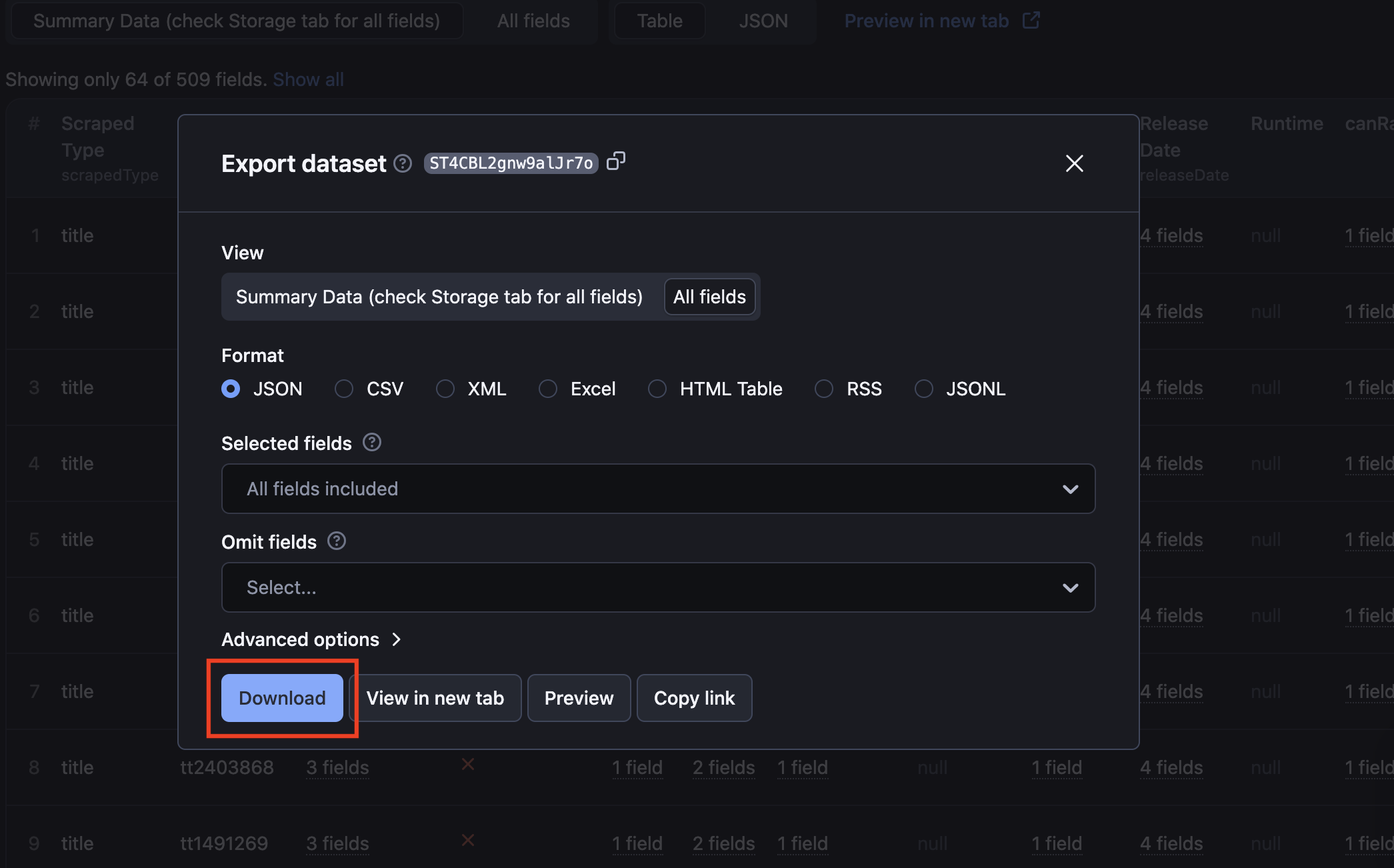Click the close dialog icon
This screenshot has height=868, width=1394.
pos(1073,161)
